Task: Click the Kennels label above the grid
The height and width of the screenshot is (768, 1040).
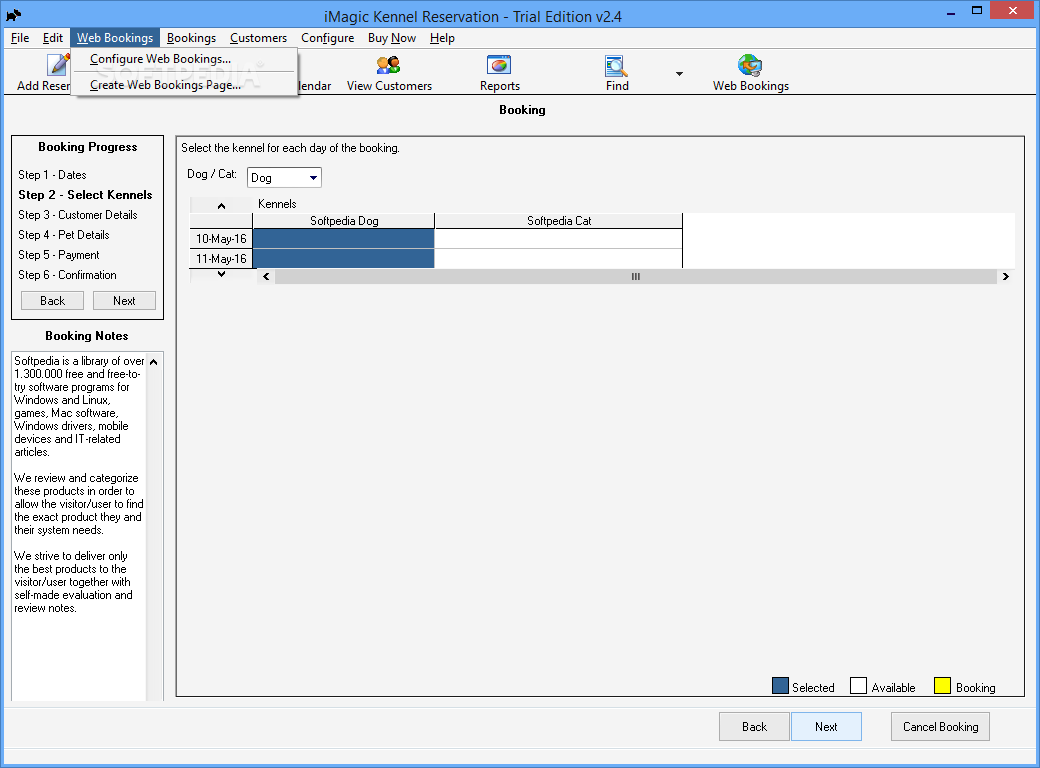Action: click(277, 204)
